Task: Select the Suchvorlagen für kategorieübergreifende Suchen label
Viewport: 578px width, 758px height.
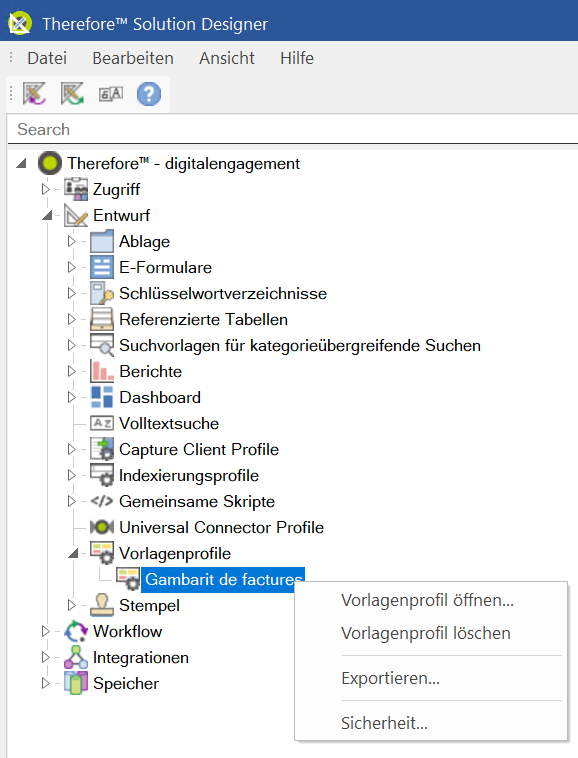Action: tap(300, 345)
